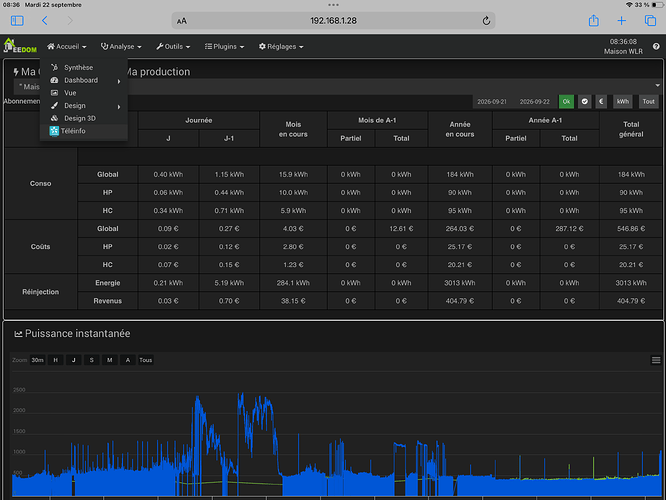666x500 pixels.
Task: Click the Revenus month value 38.15 €
Action: 293,301
